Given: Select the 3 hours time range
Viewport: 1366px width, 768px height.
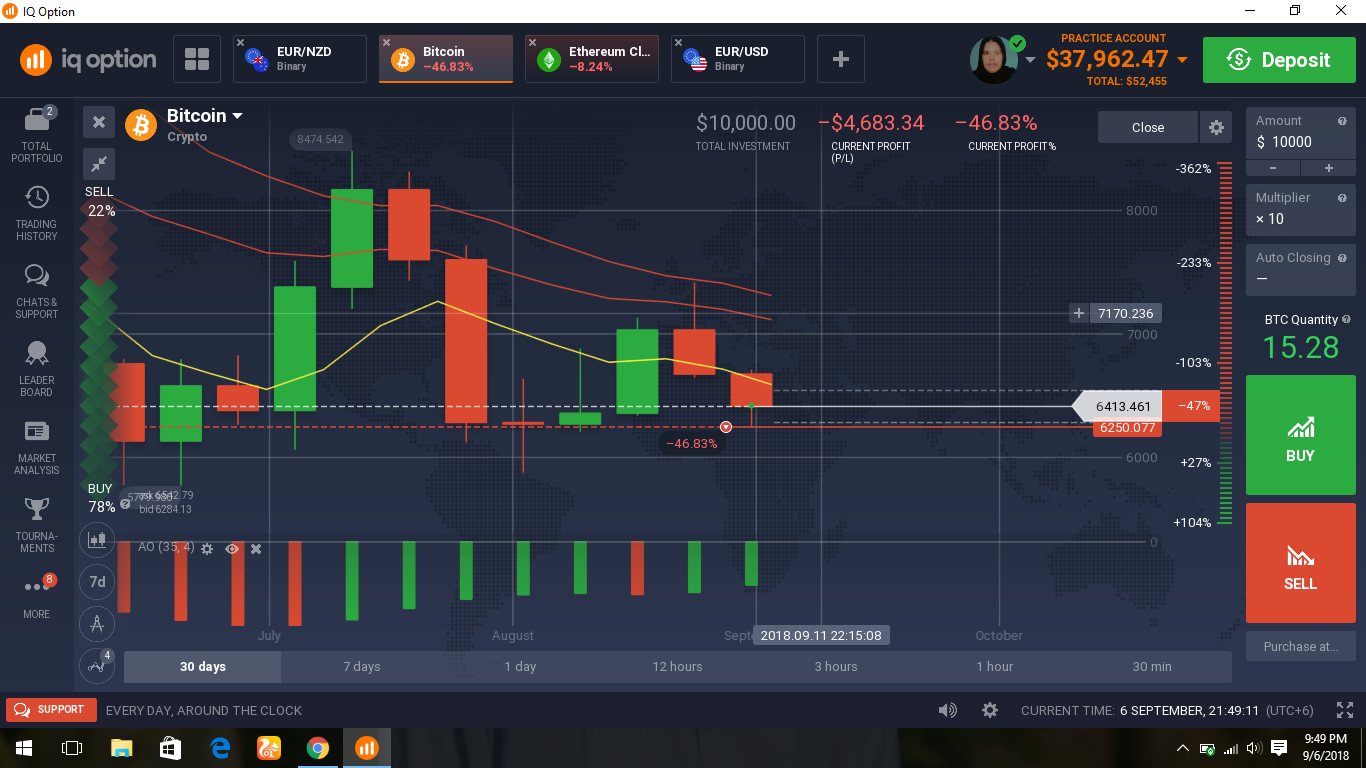Looking at the screenshot, I should click(836, 667).
